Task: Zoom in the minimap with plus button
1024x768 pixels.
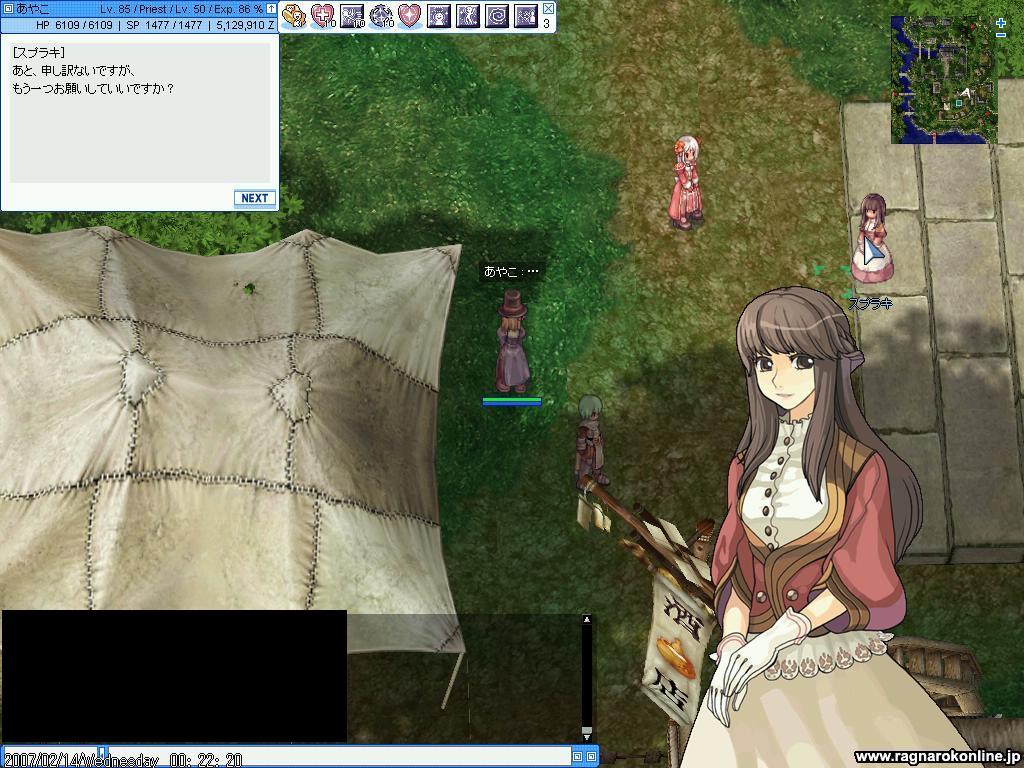Action: pos(1001,23)
